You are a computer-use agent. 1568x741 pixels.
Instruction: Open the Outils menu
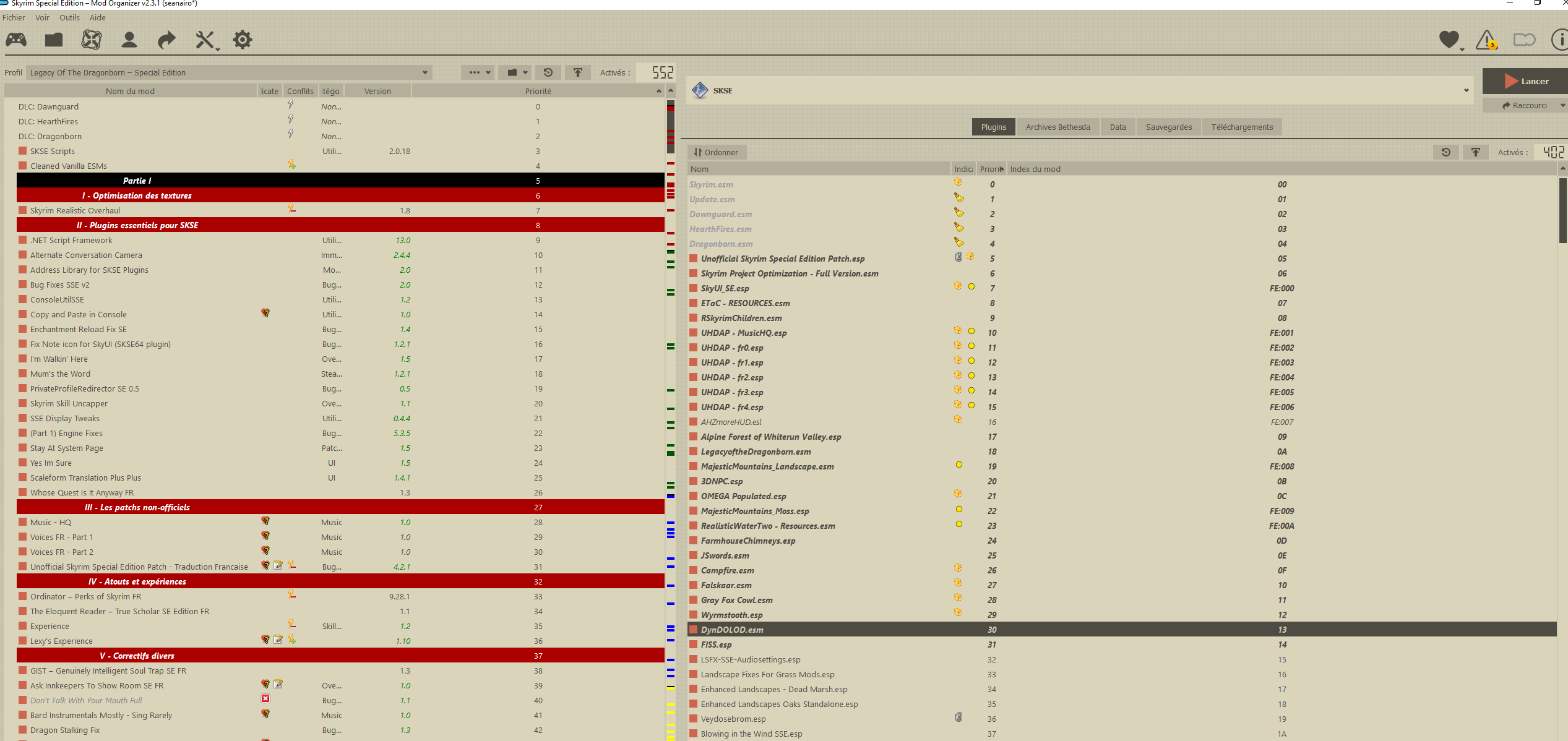pyautogui.click(x=69, y=17)
